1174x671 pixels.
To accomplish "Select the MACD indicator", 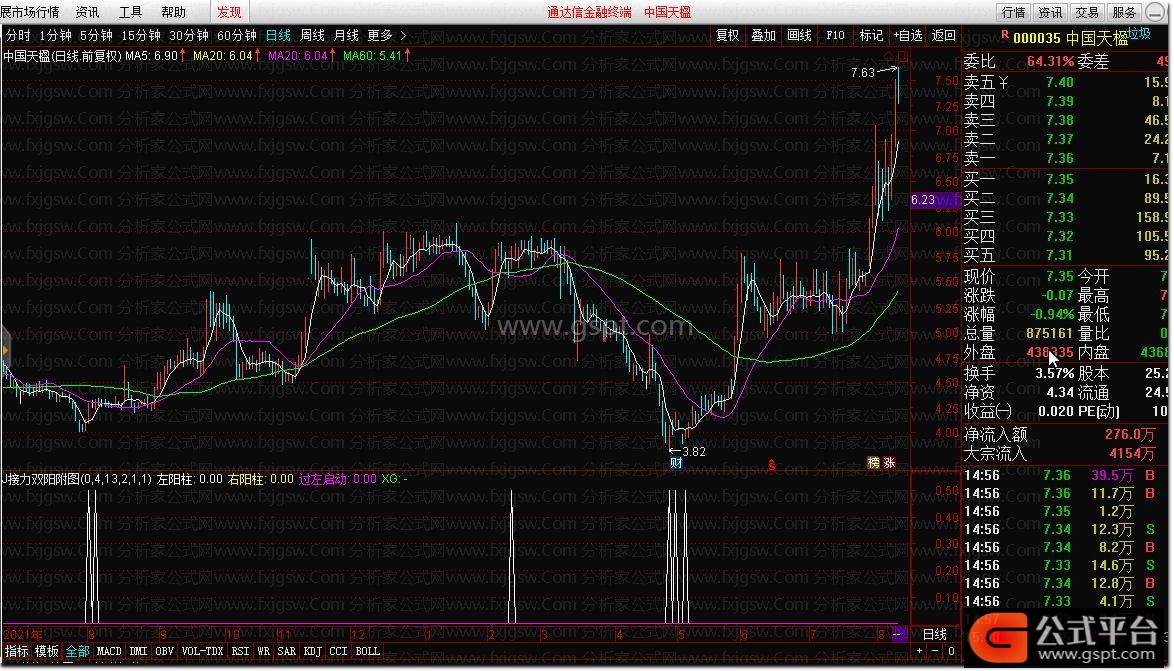I will pyautogui.click(x=109, y=652).
